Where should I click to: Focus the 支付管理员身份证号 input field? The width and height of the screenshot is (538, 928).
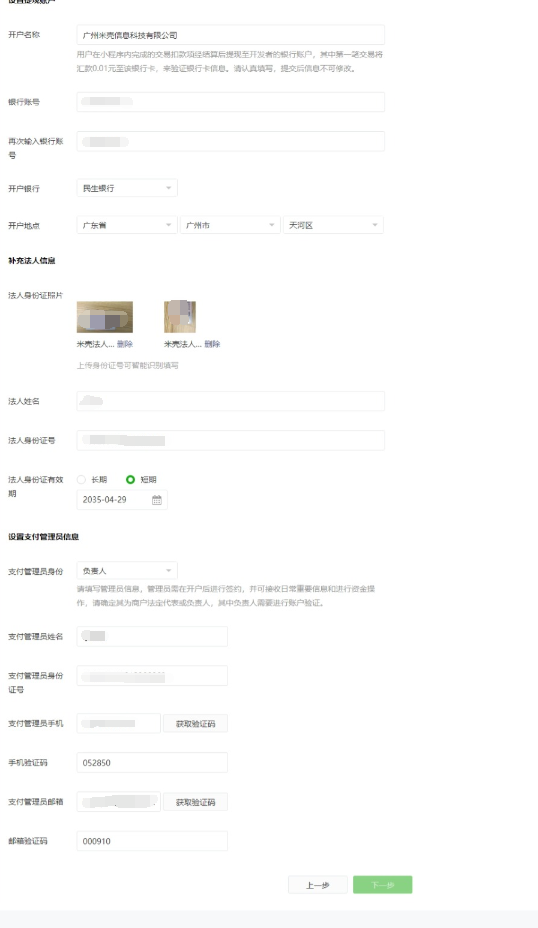point(152,676)
